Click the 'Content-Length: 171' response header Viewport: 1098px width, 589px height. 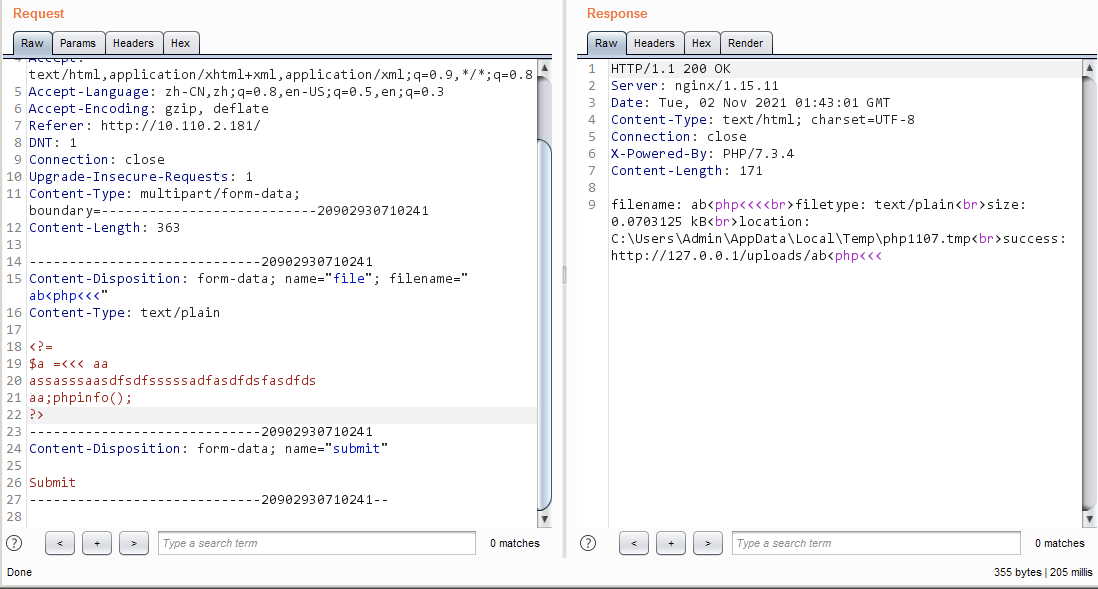click(686, 170)
